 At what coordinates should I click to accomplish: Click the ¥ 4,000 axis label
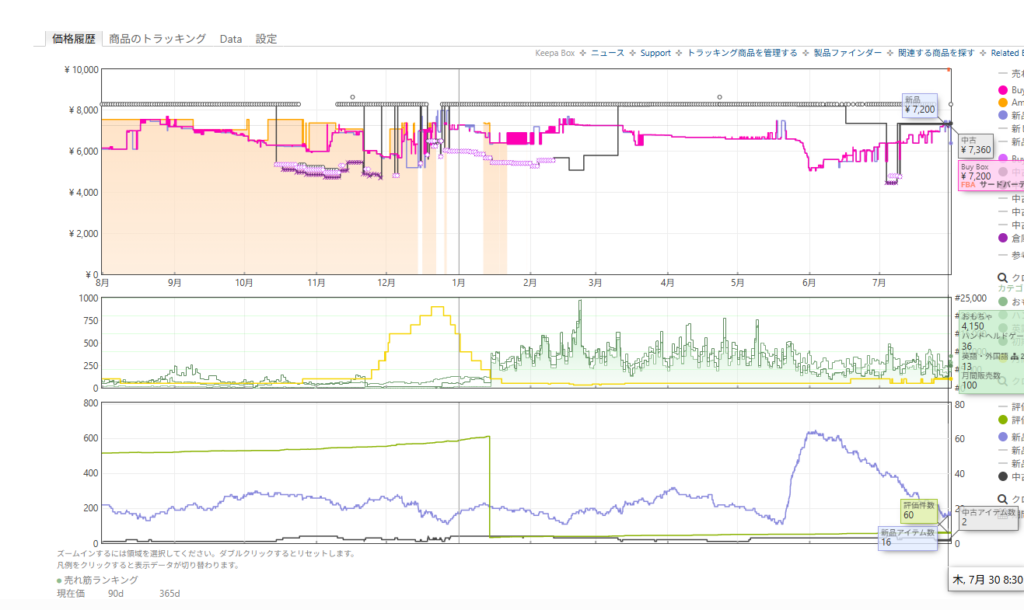84,193
